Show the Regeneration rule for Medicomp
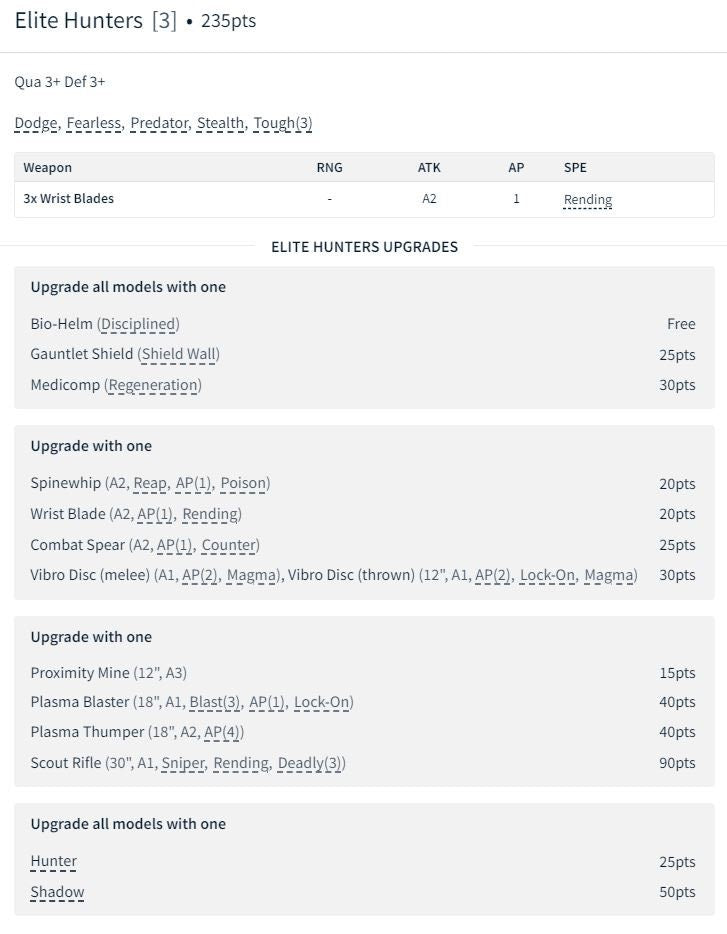This screenshot has height=934, width=727. [x=155, y=385]
